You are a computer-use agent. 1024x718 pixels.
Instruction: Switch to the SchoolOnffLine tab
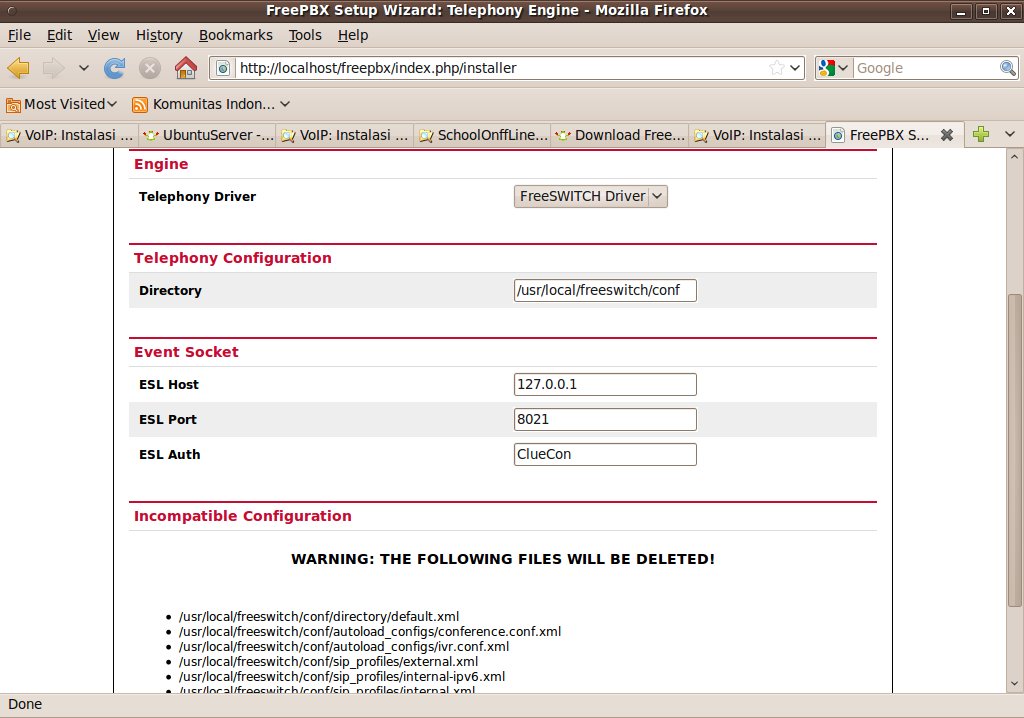[483, 135]
